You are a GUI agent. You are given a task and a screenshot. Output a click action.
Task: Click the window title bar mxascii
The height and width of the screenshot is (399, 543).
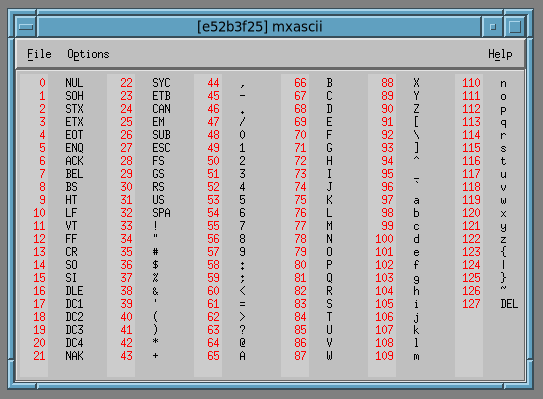(259, 27)
